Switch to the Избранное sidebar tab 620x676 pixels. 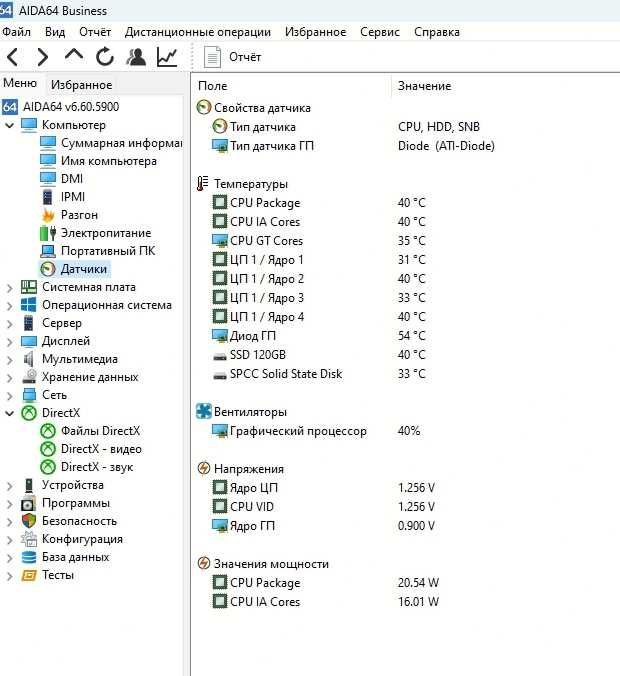pyautogui.click(x=81, y=85)
